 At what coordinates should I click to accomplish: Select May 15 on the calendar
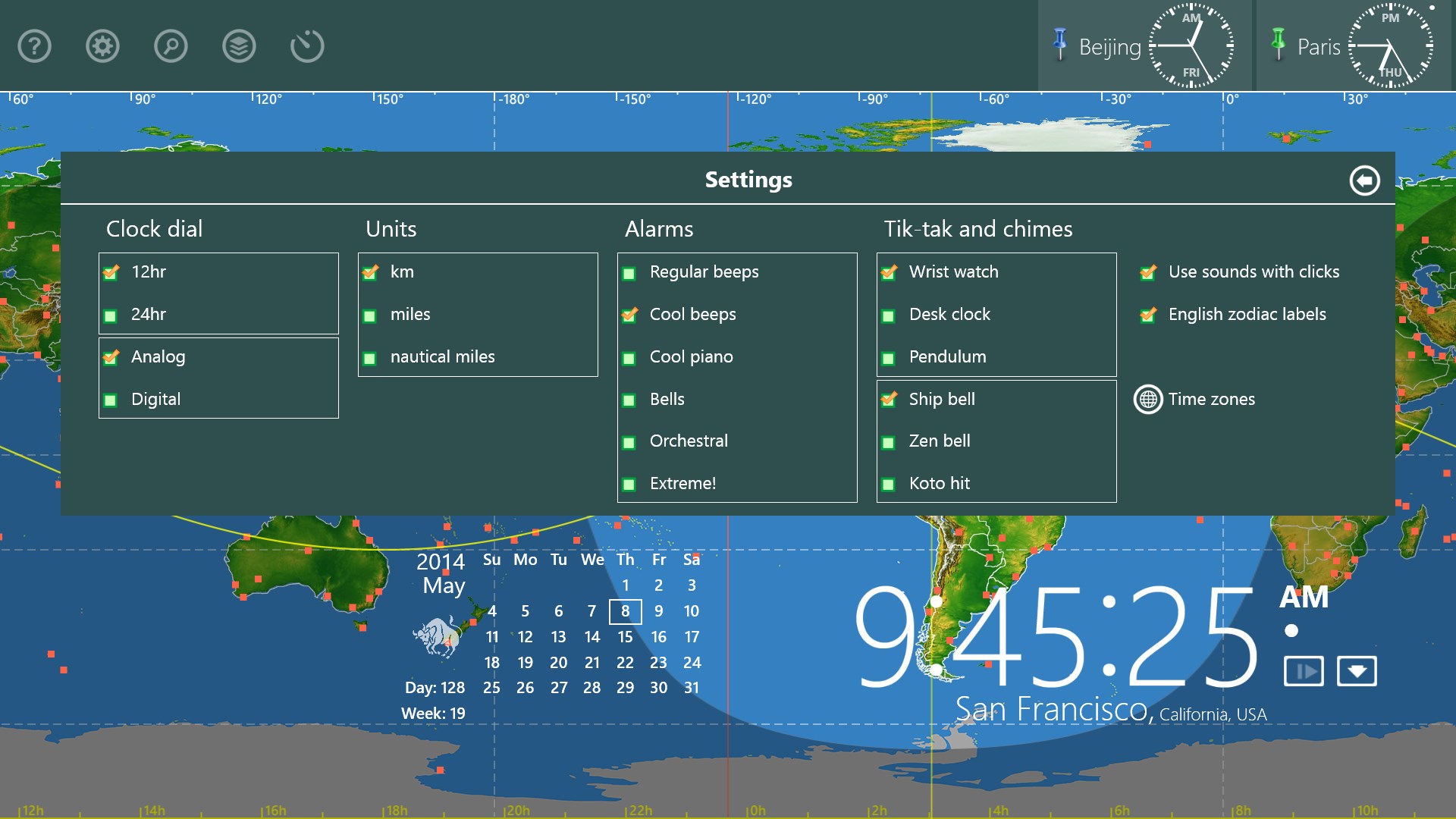(x=625, y=637)
